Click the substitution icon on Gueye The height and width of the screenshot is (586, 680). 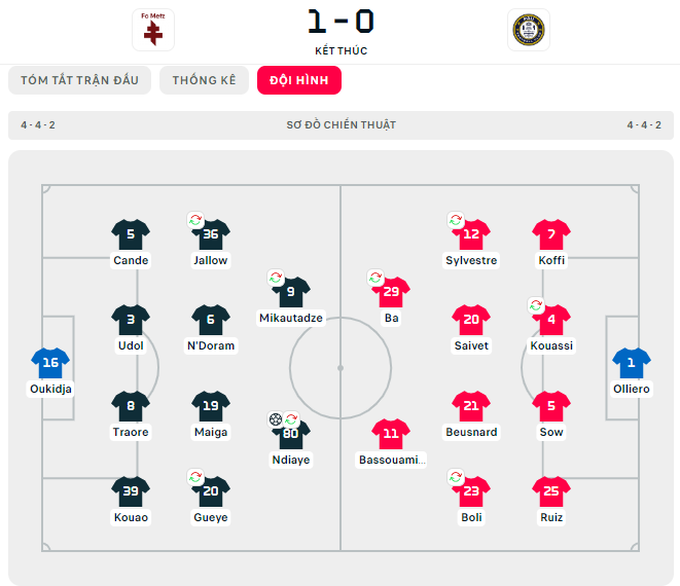196,477
